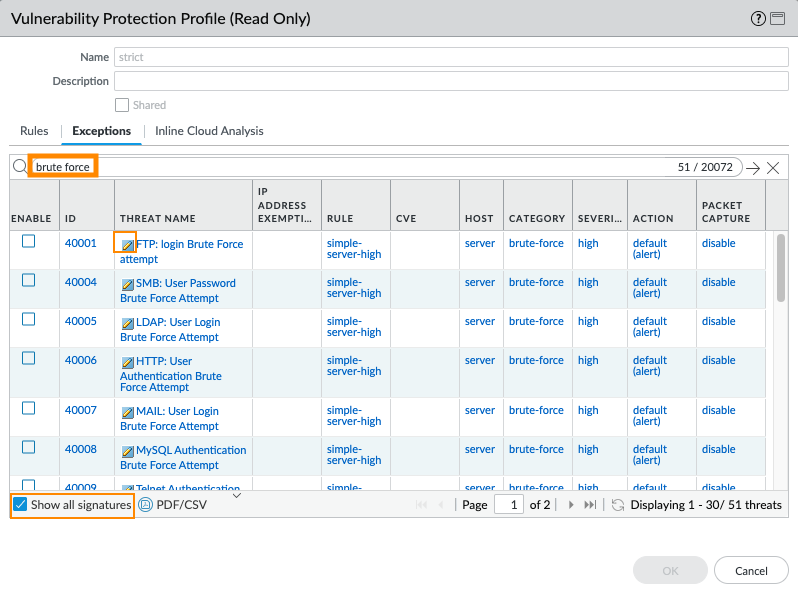
Task: Open the Inline Cloud Analysis tab
Action: tap(209, 131)
